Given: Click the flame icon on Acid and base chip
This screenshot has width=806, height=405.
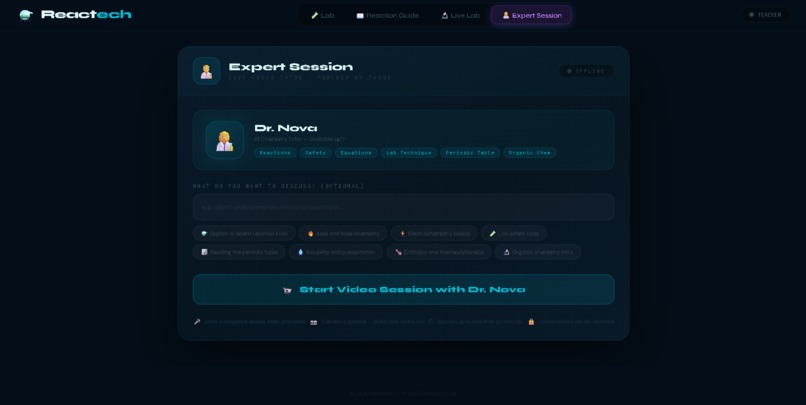Looking at the screenshot, I should (x=310, y=233).
